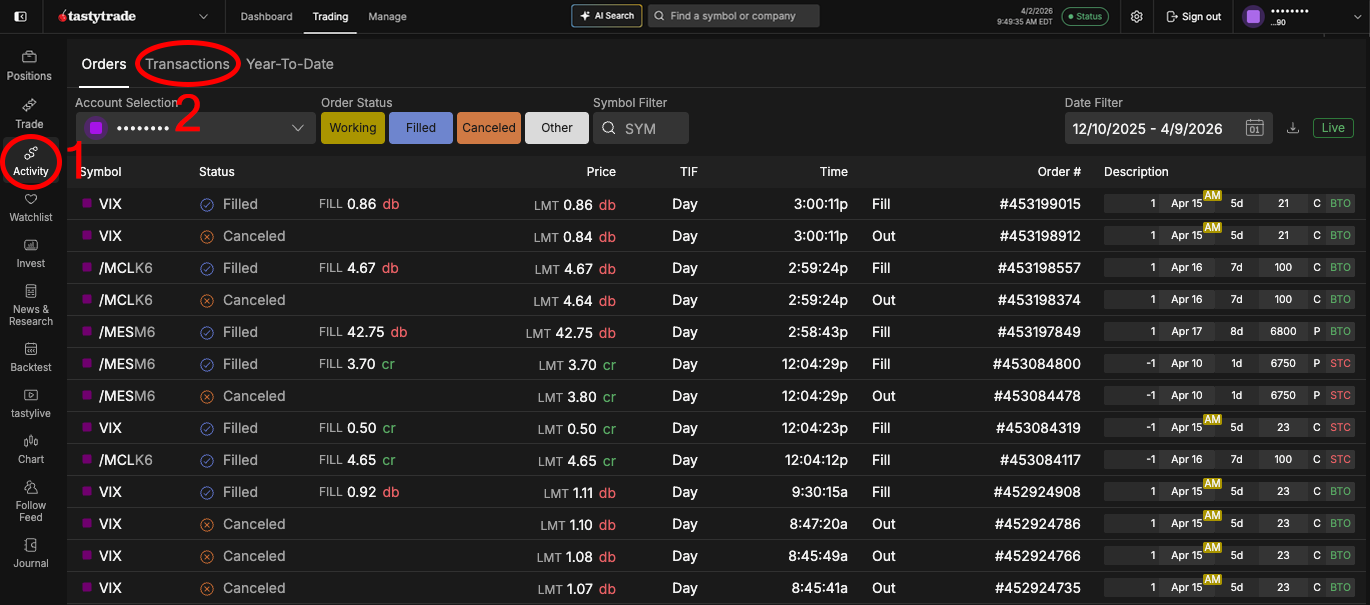Click the download export icon
The height and width of the screenshot is (605, 1370).
pyautogui.click(x=1293, y=128)
